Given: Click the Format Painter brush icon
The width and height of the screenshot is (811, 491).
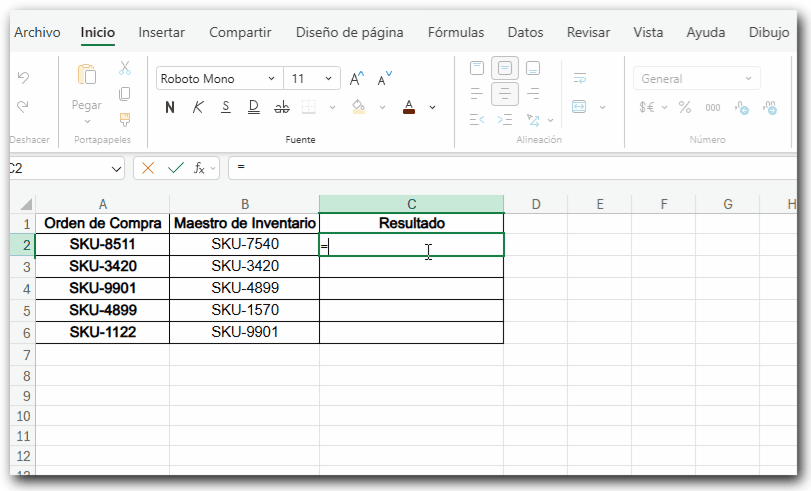Looking at the screenshot, I should pos(125,120).
